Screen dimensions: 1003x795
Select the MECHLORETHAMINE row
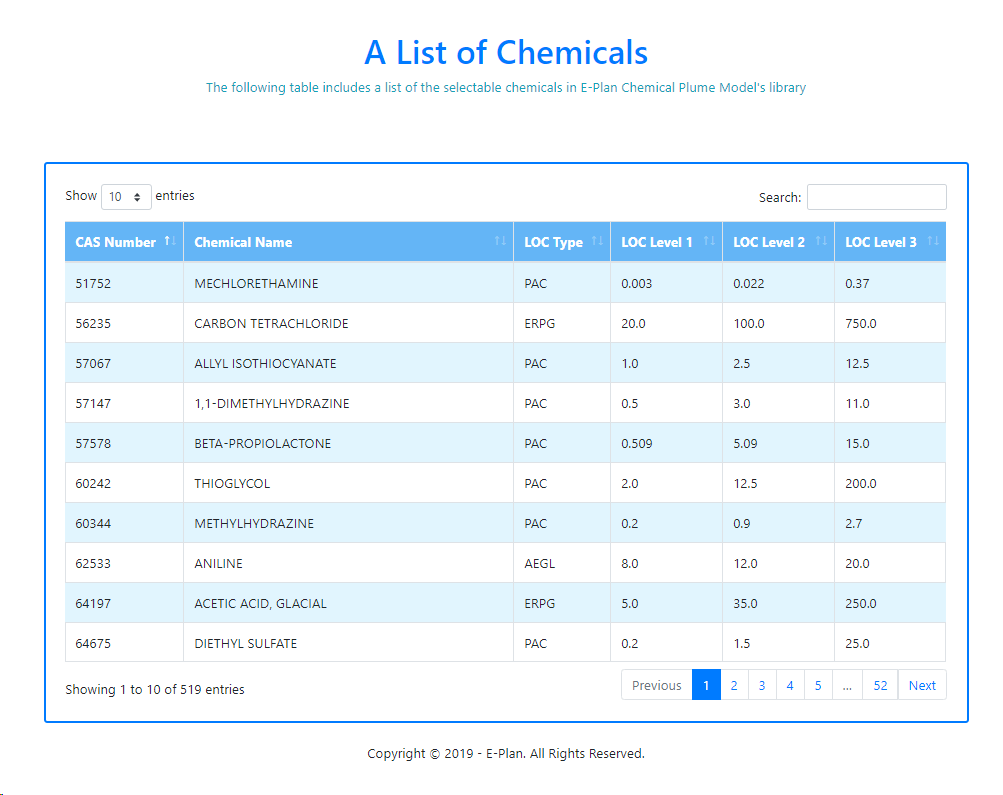(x=256, y=283)
